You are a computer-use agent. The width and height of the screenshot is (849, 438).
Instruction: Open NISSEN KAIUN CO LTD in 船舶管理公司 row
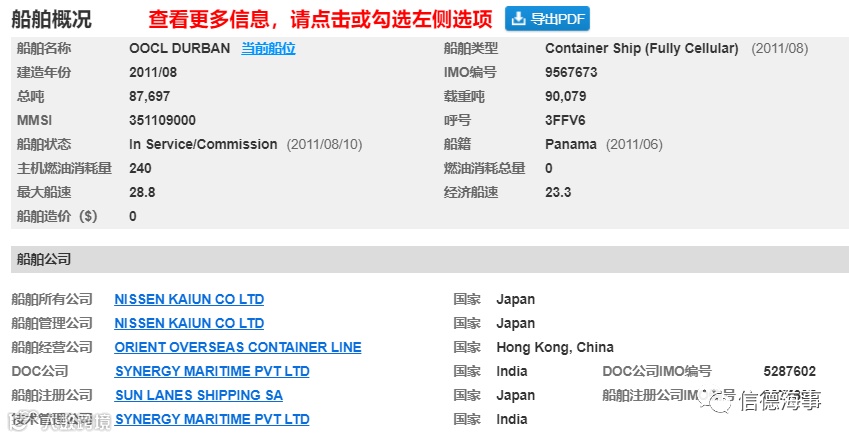[189, 323]
